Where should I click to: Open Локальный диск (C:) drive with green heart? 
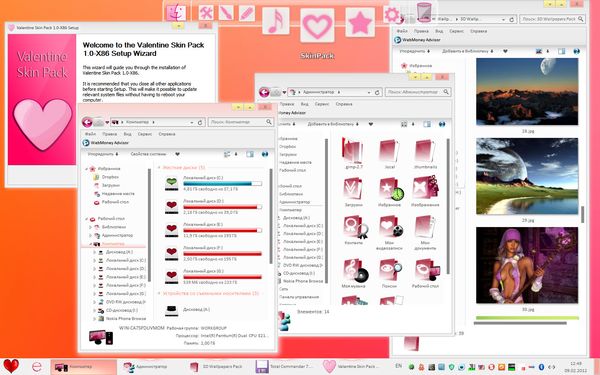pos(171,183)
